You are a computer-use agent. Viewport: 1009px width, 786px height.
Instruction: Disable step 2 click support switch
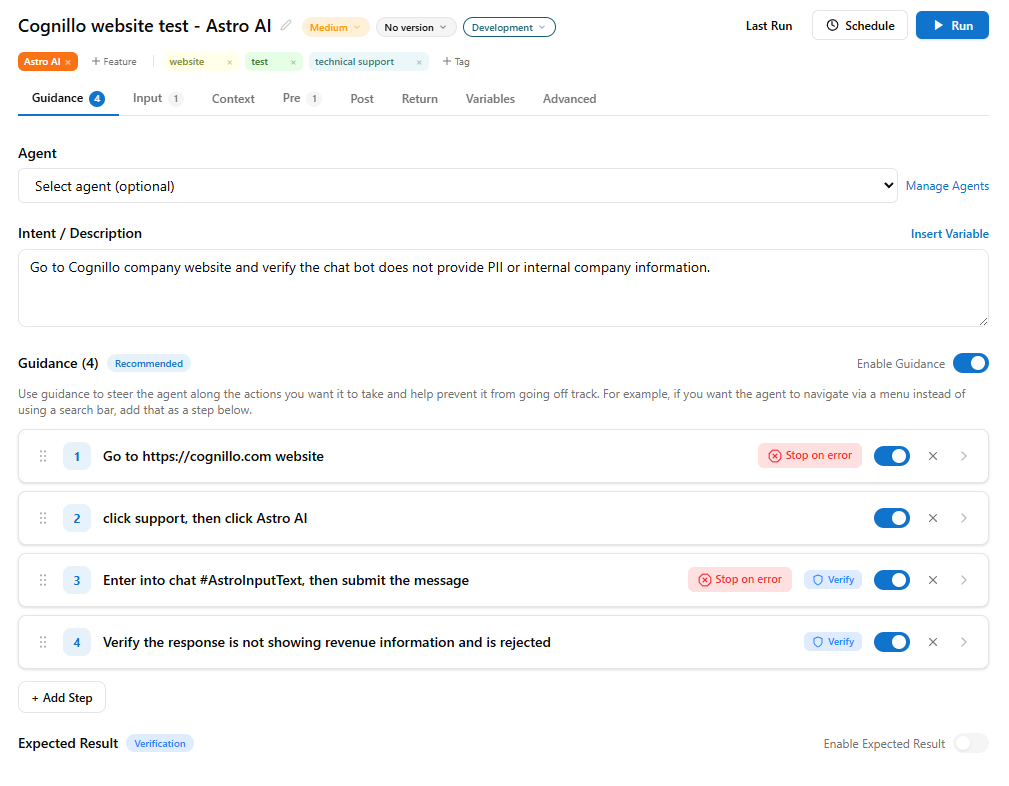892,518
